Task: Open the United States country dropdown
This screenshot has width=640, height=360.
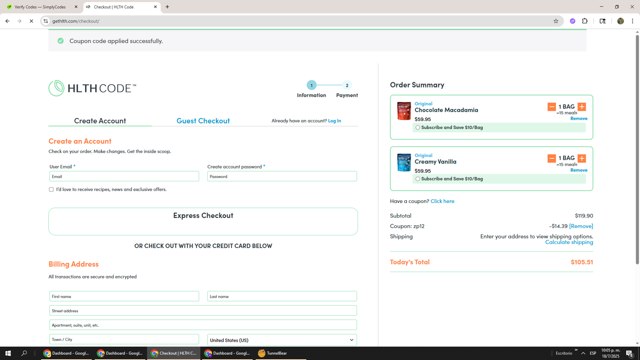Action: (x=282, y=340)
